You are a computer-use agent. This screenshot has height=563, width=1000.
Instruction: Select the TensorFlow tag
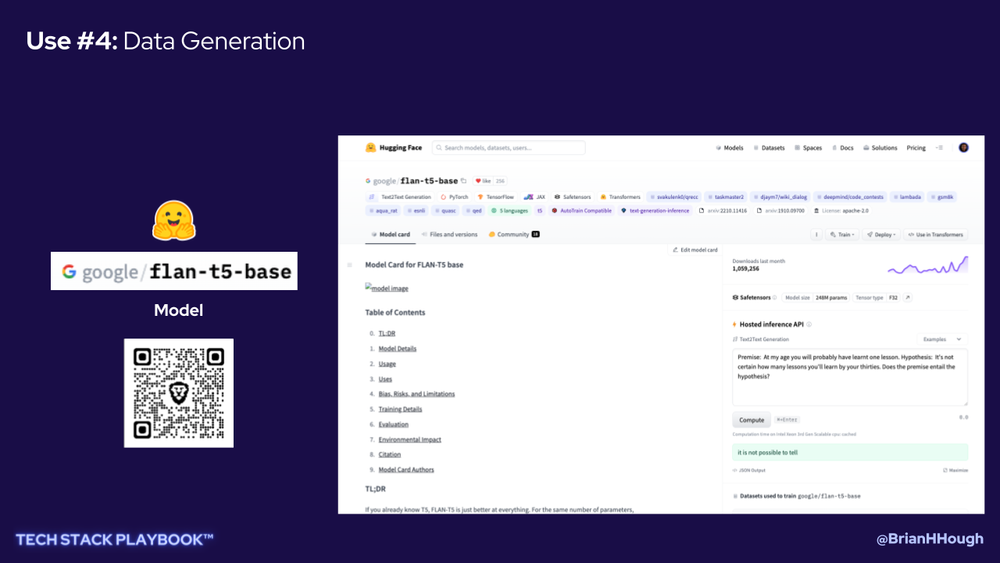[496, 197]
